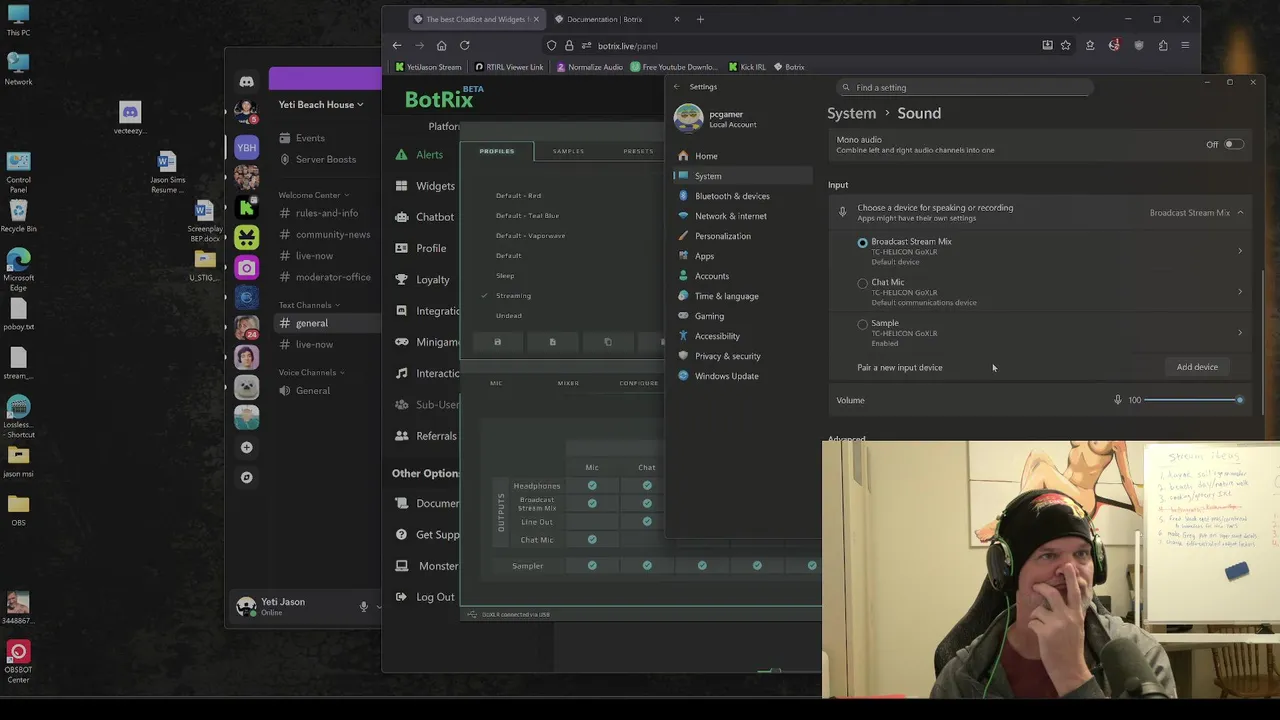Image resolution: width=1280 pixels, height=720 pixels.
Task: Open the Recycle Bin desktop icon
Action: (18, 215)
